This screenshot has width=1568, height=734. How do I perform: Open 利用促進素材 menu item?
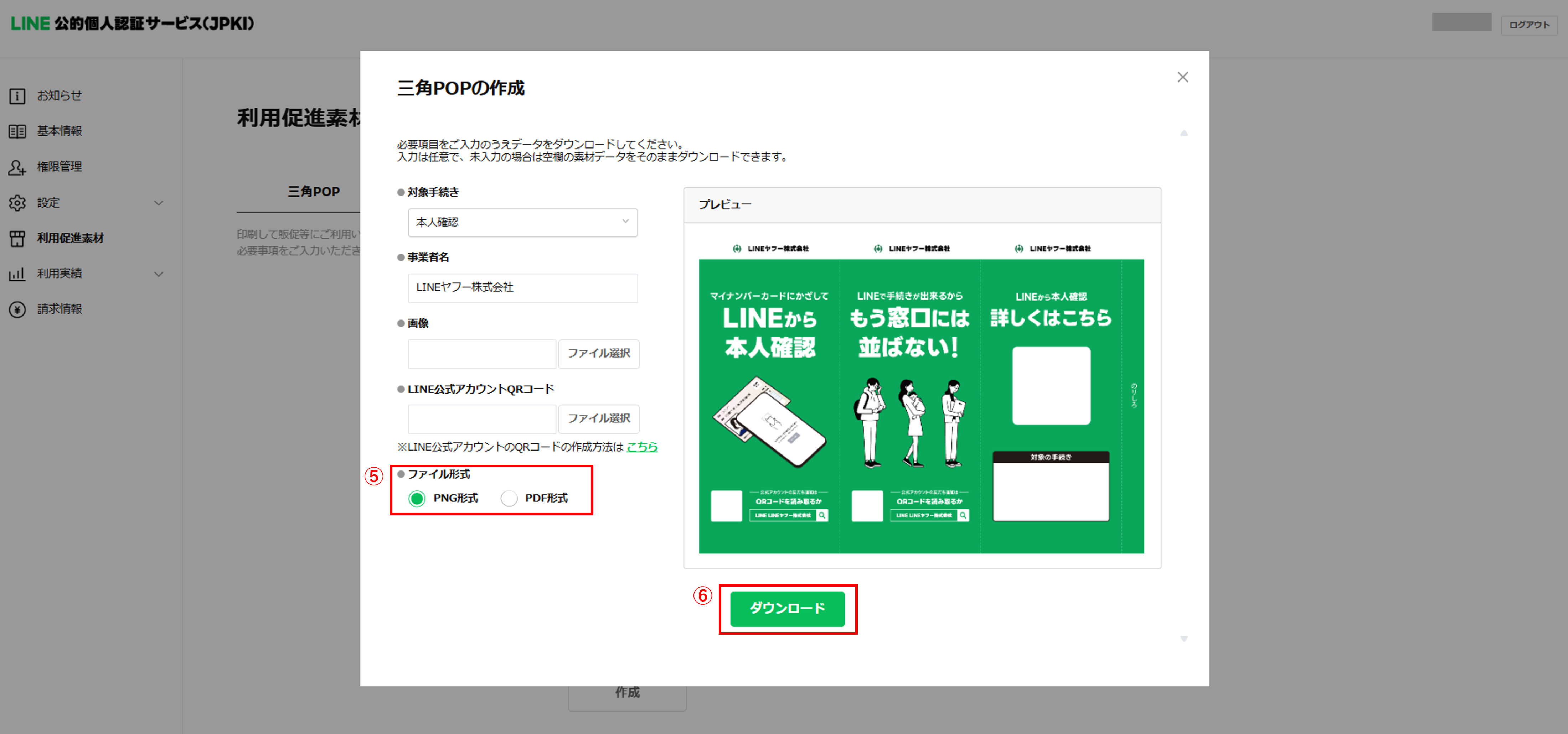tap(71, 238)
